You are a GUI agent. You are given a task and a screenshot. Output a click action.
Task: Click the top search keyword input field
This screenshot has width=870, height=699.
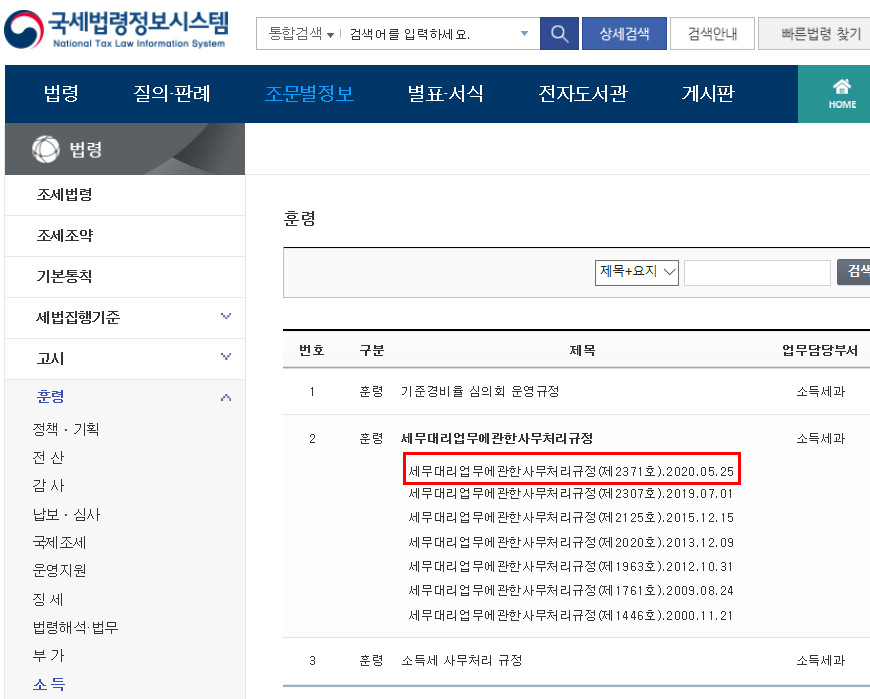click(431, 34)
